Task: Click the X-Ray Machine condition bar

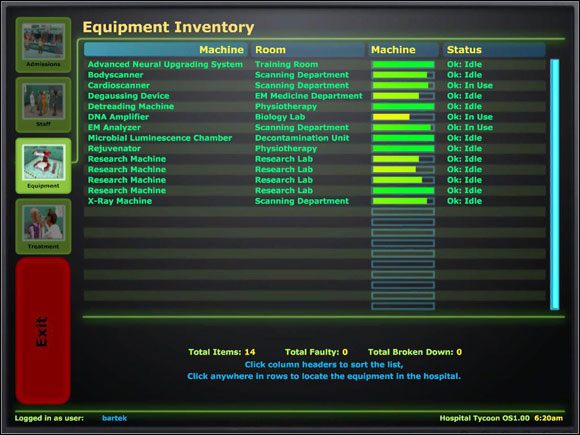Action: click(403, 201)
